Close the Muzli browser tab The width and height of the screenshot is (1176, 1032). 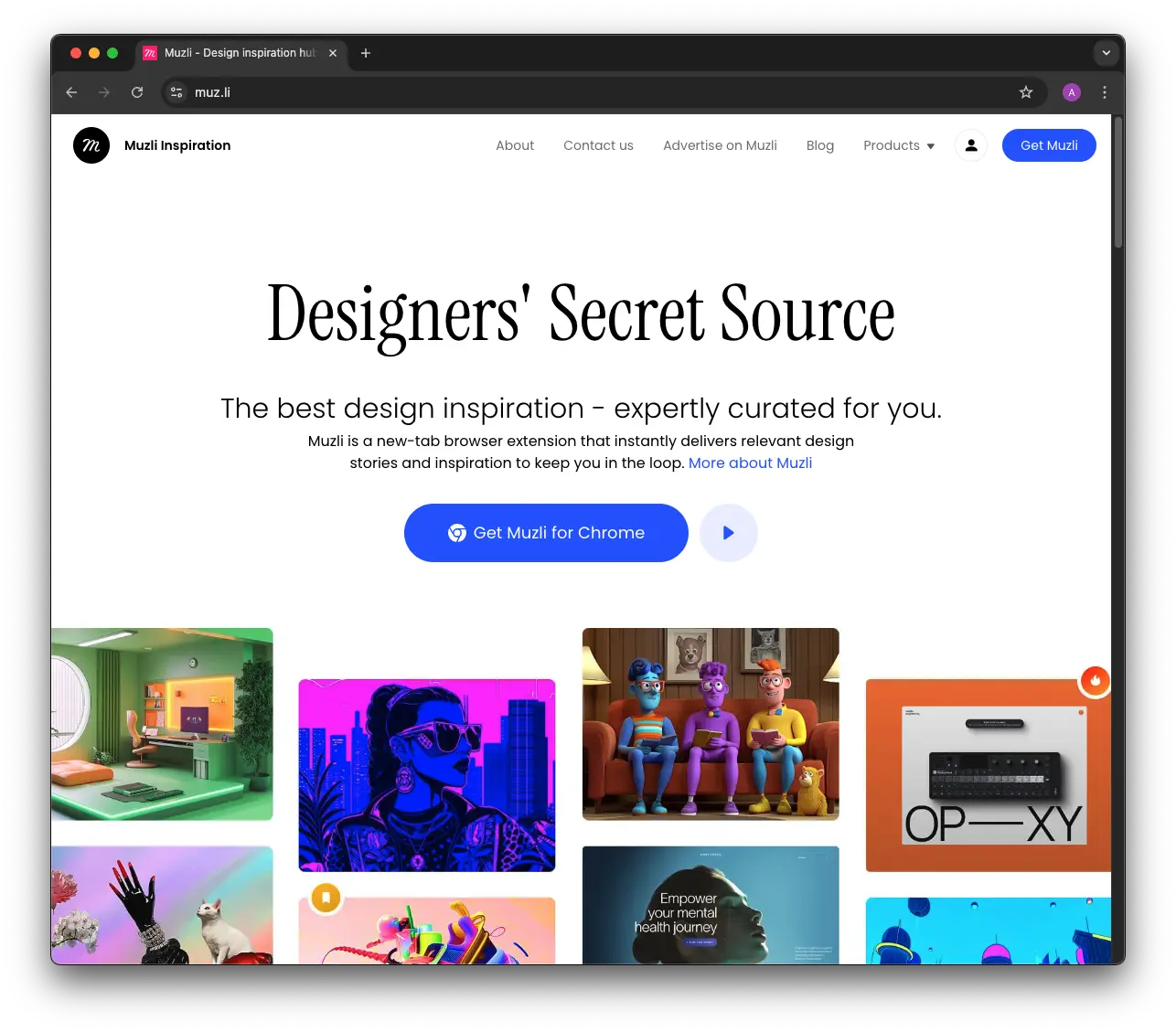(x=333, y=53)
